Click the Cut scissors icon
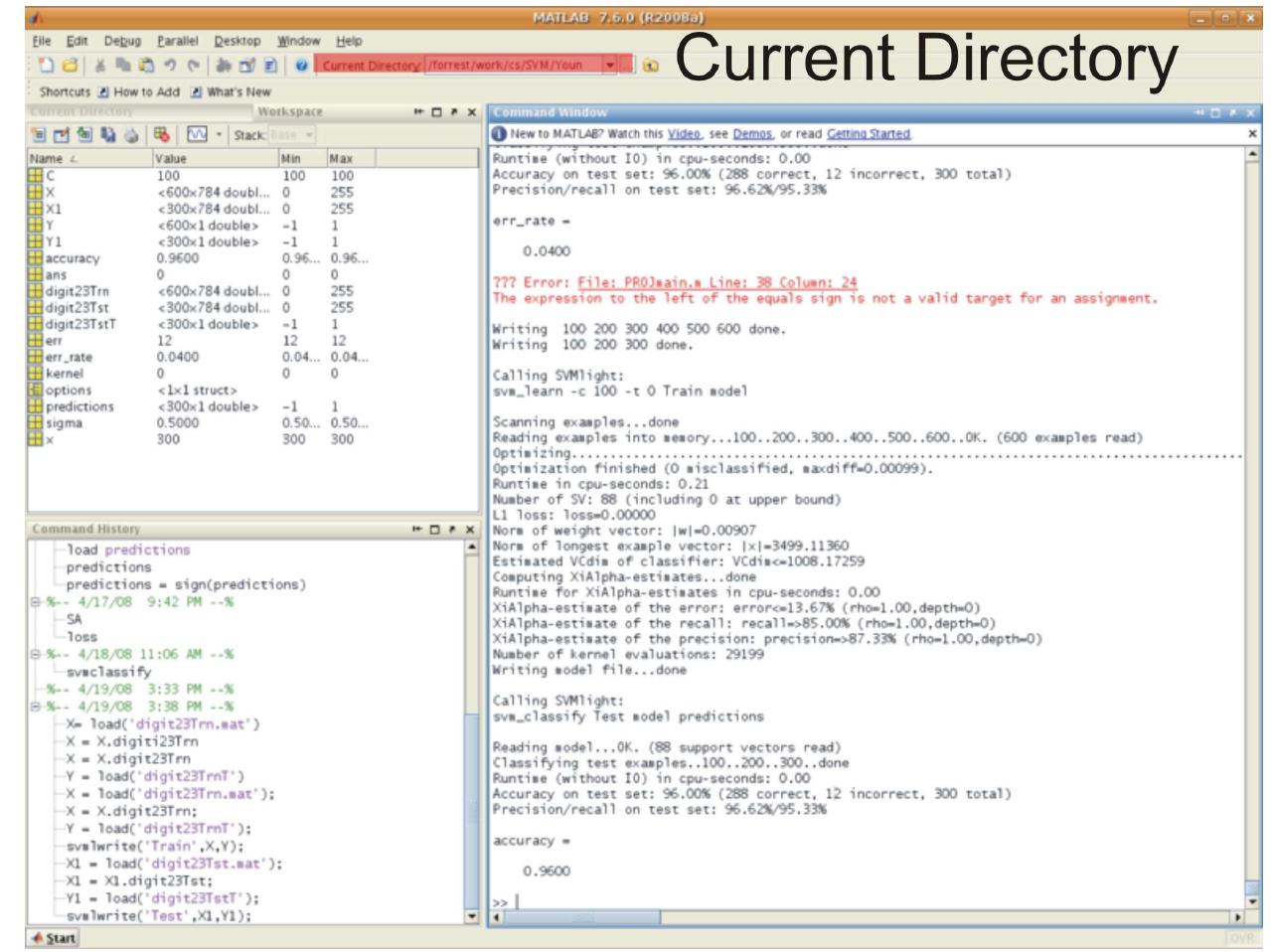Viewport: 1271px width, 952px height. [x=101, y=66]
